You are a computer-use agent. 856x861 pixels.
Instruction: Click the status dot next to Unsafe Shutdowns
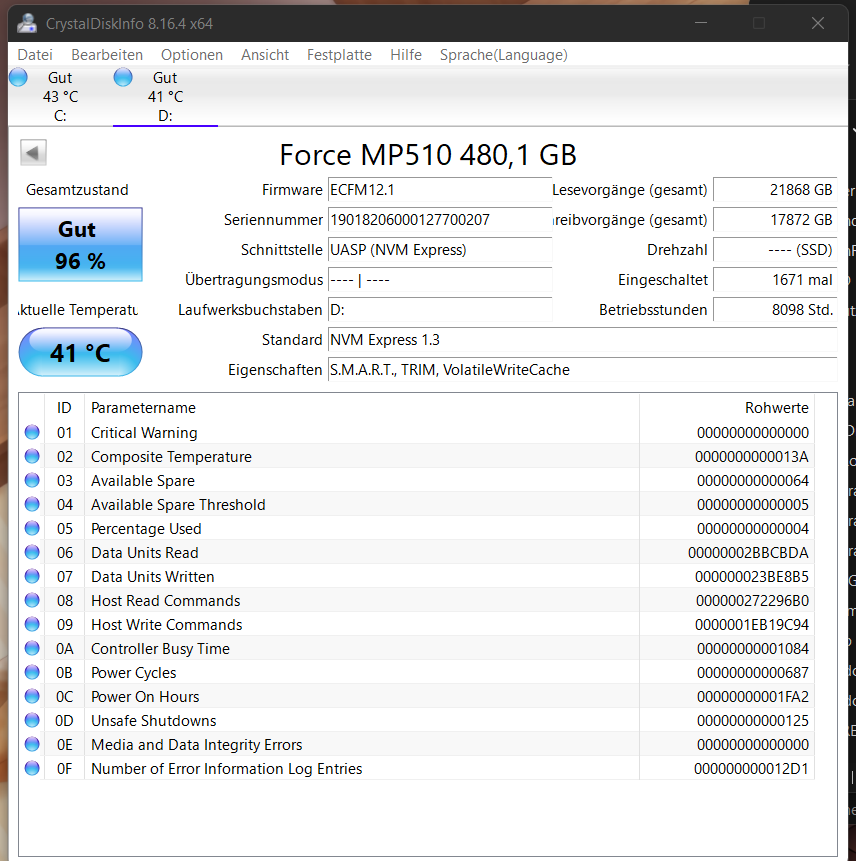click(x=32, y=720)
